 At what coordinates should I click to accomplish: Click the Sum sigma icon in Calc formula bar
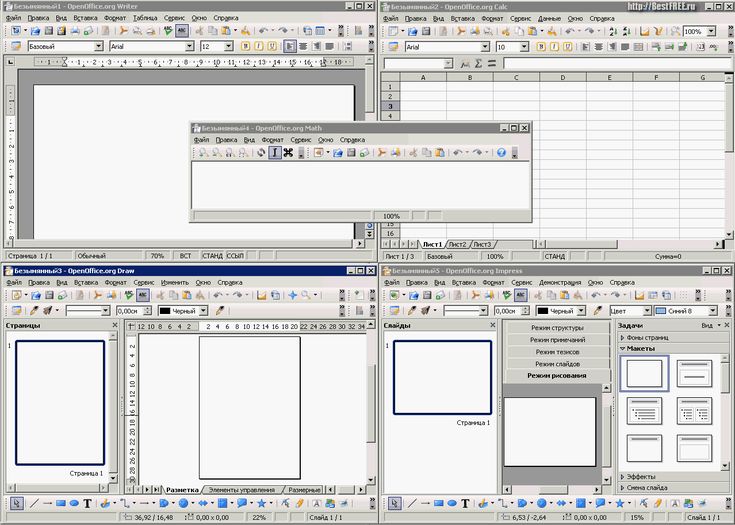tap(478, 63)
